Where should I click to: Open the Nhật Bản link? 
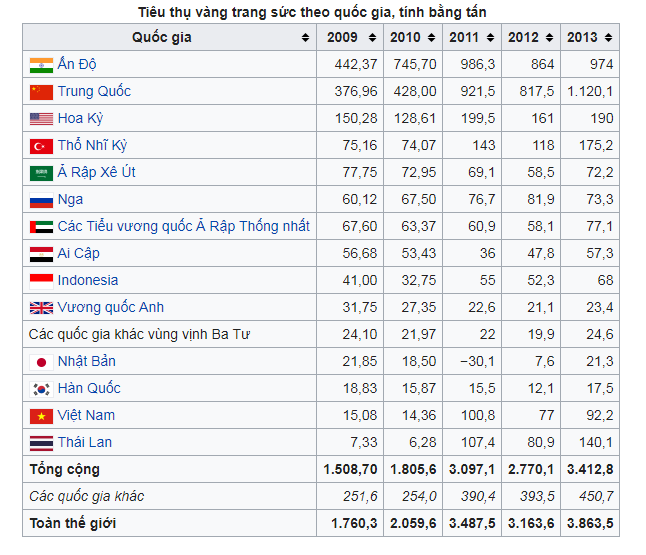click(87, 361)
